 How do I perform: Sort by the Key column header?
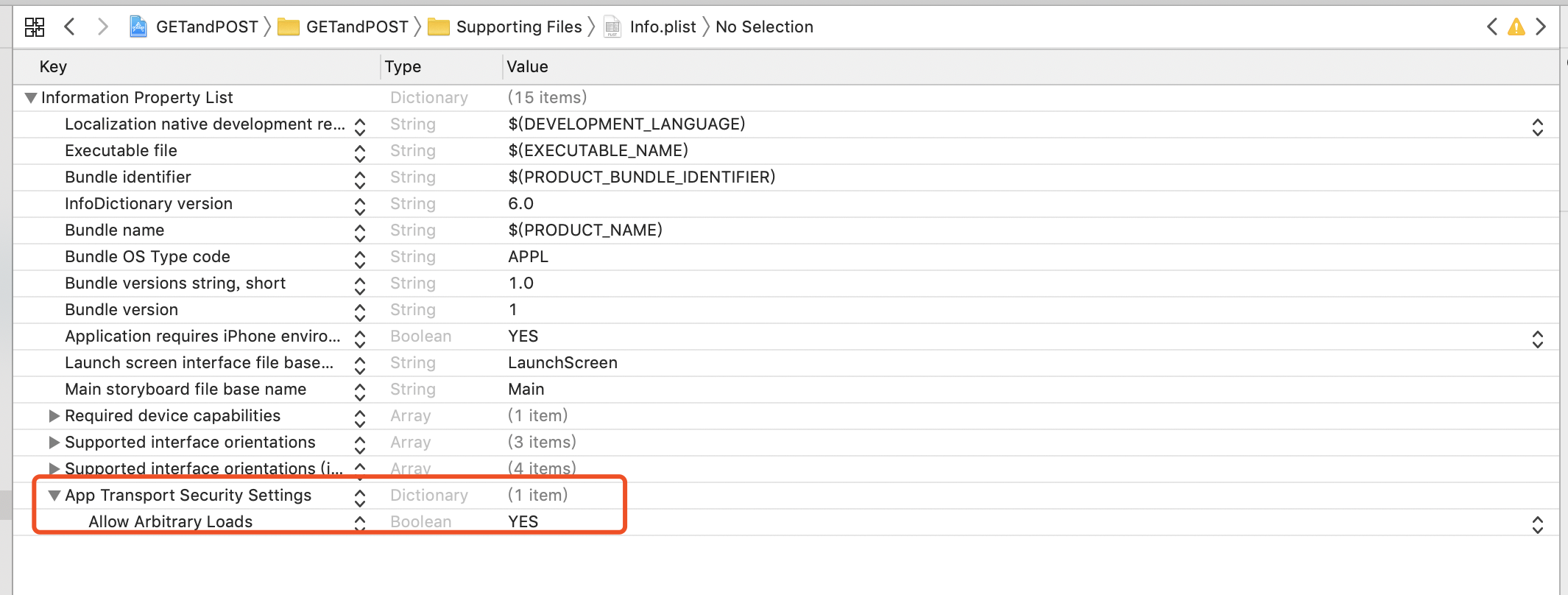click(53, 67)
